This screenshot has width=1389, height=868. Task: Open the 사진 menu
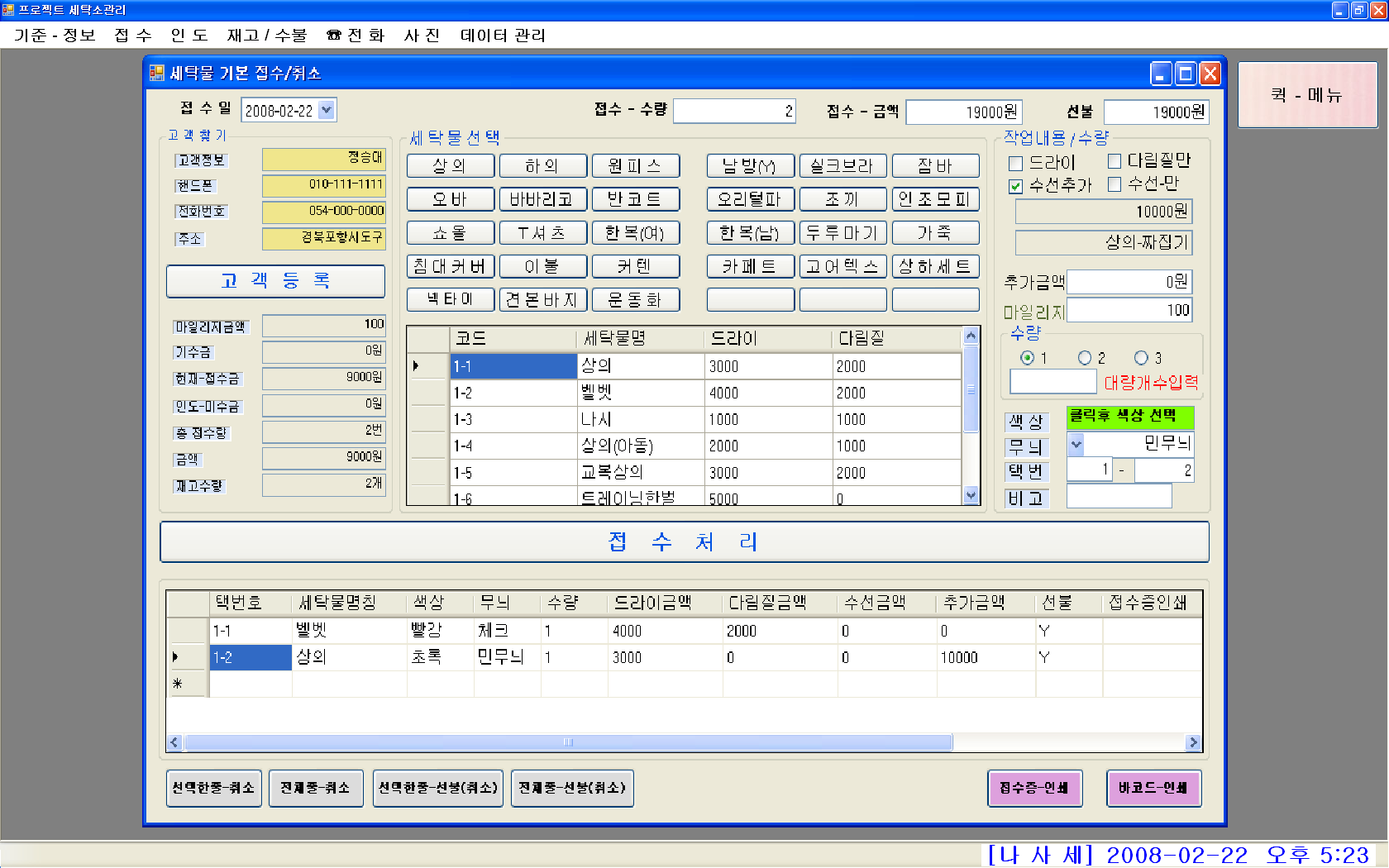[422, 36]
